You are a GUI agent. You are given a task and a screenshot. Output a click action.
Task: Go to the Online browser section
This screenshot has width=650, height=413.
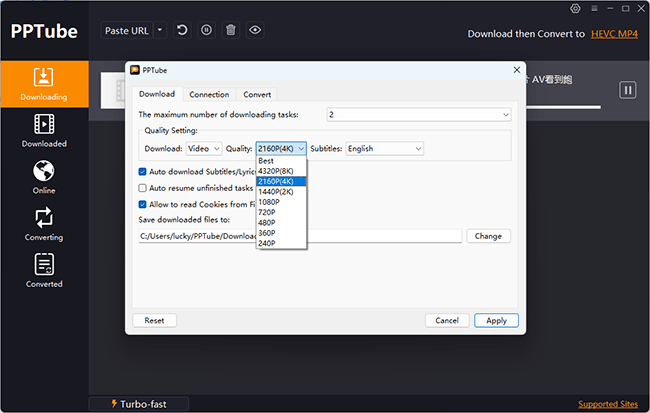[x=43, y=177]
